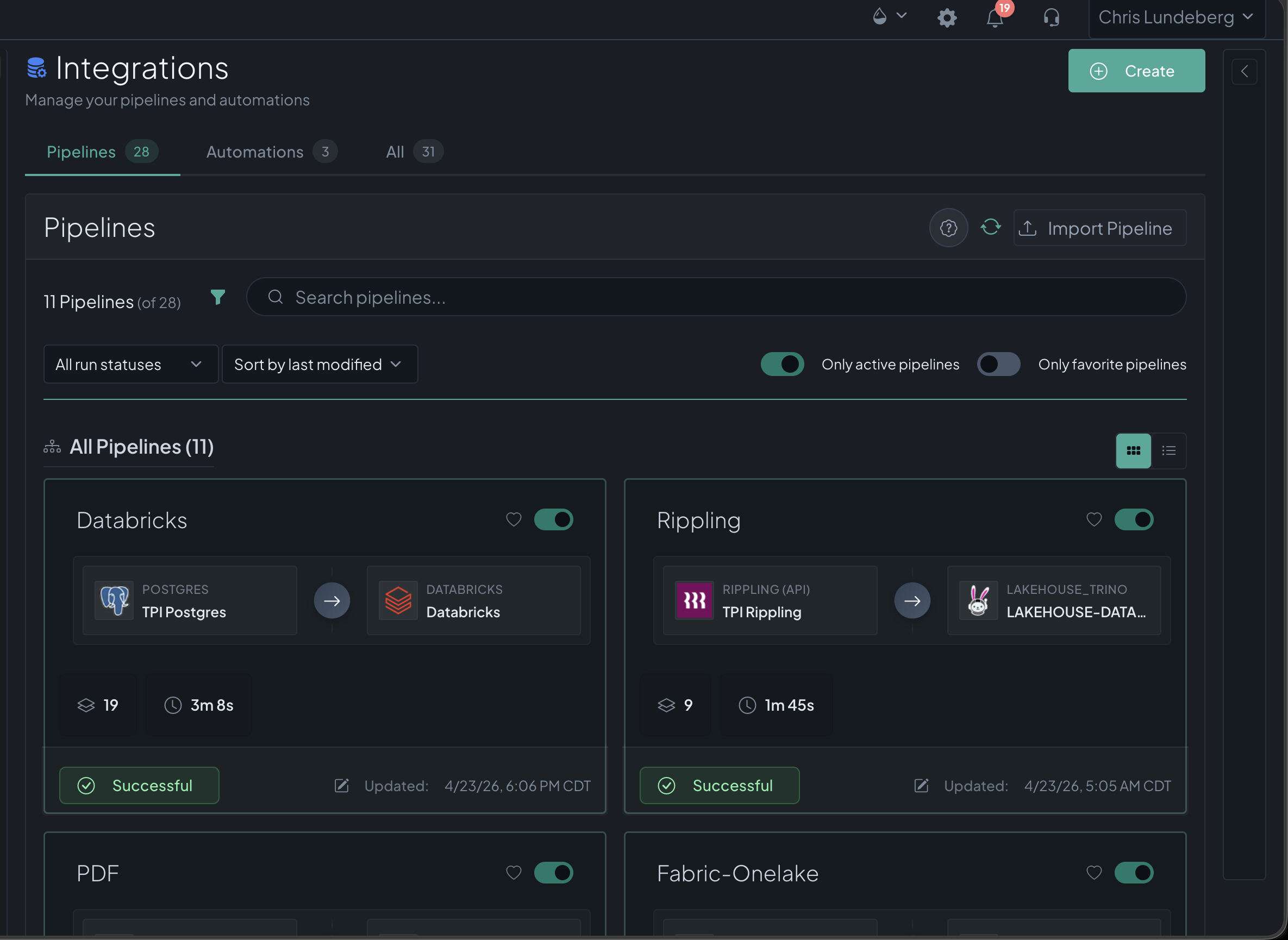Open the Fabric-Onelake pipeline title
This screenshot has width=1288, height=940.
point(737,873)
